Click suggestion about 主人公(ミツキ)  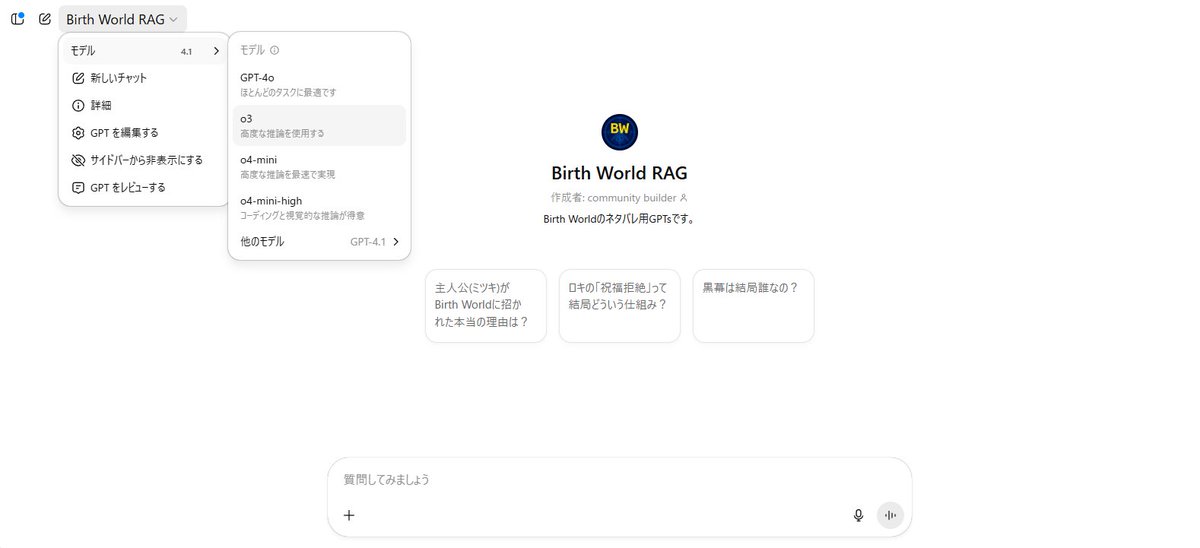[x=486, y=305]
